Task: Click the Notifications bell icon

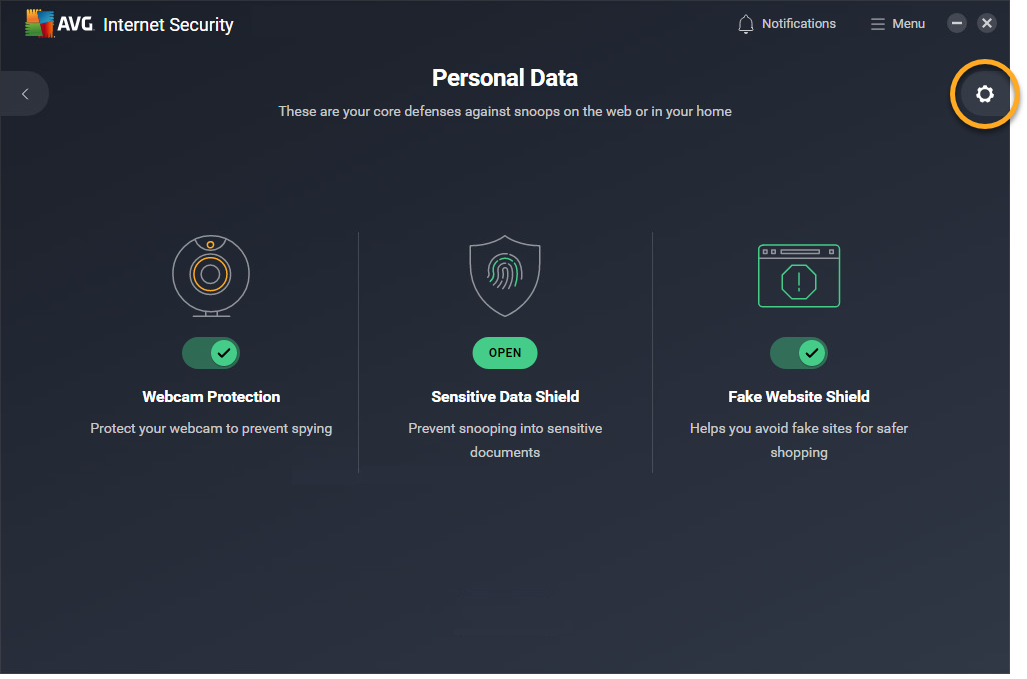Action: [x=746, y=24]
